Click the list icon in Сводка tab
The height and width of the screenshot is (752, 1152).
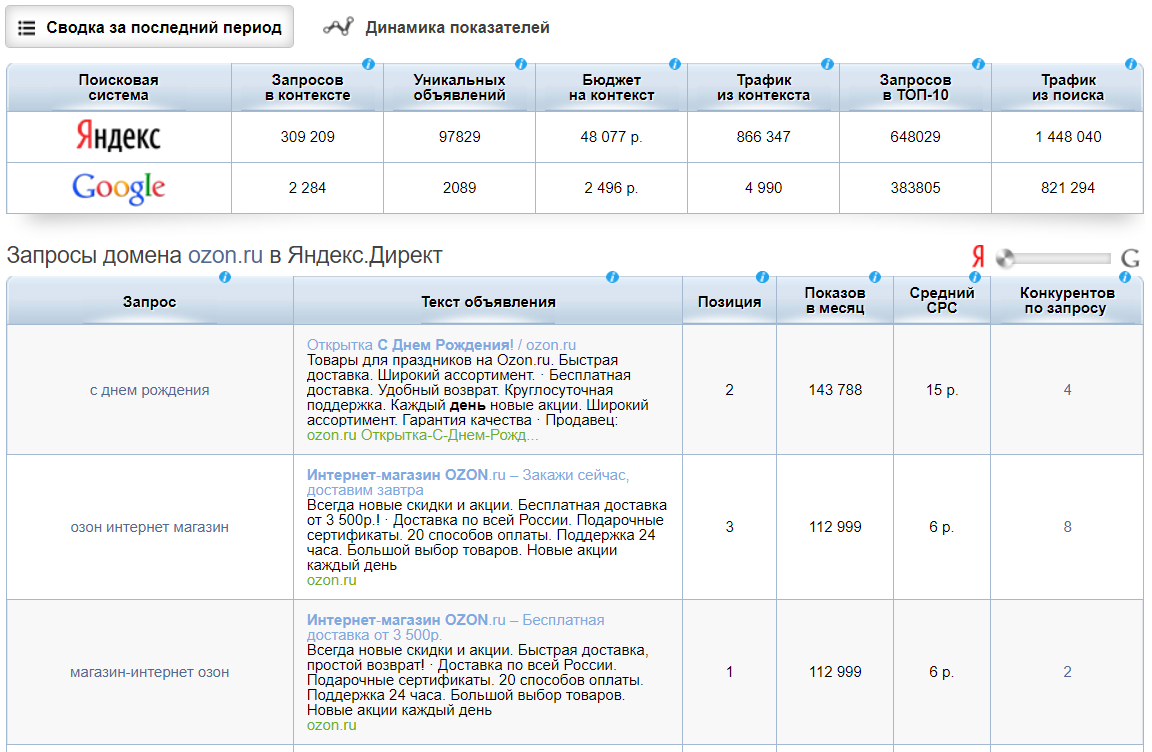pos(26,28)
